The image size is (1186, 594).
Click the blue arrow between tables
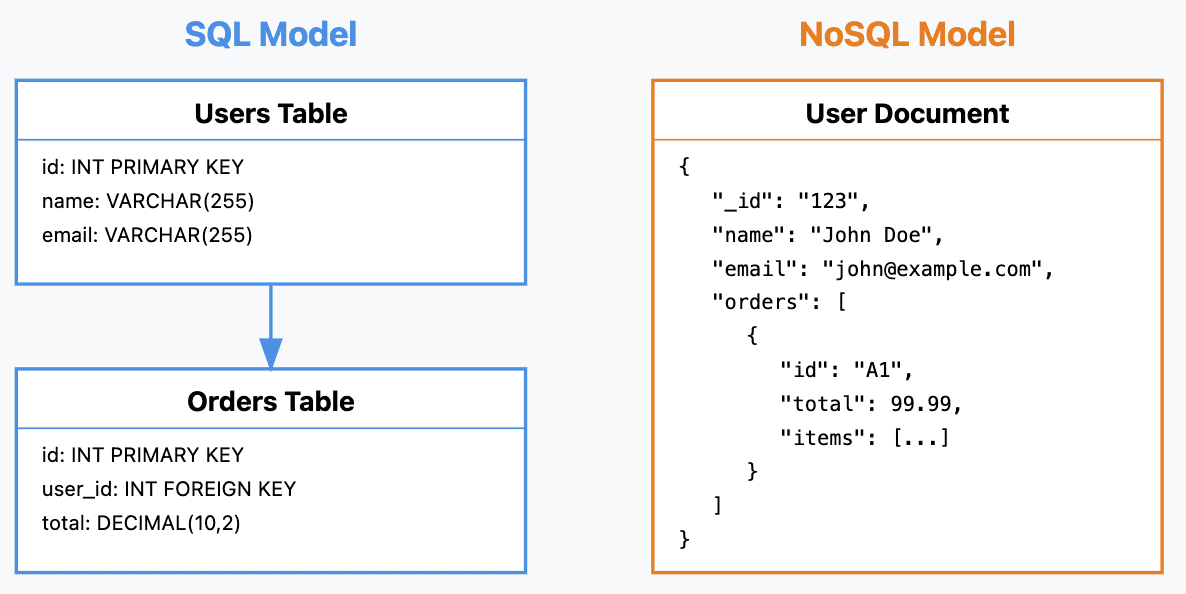(x=271, y=327)
